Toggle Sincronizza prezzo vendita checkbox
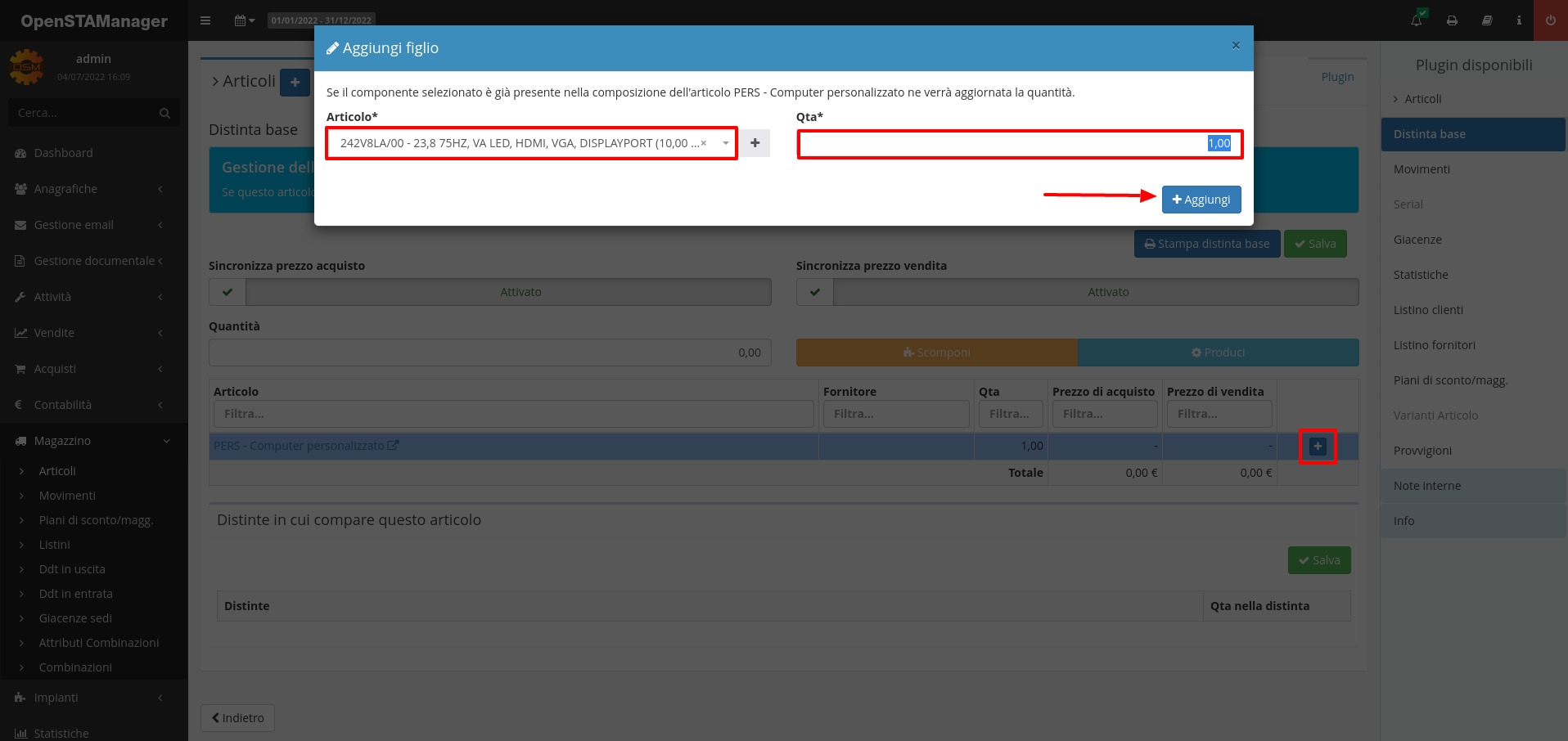This screenshot has width=1568, height=741. 815,292
